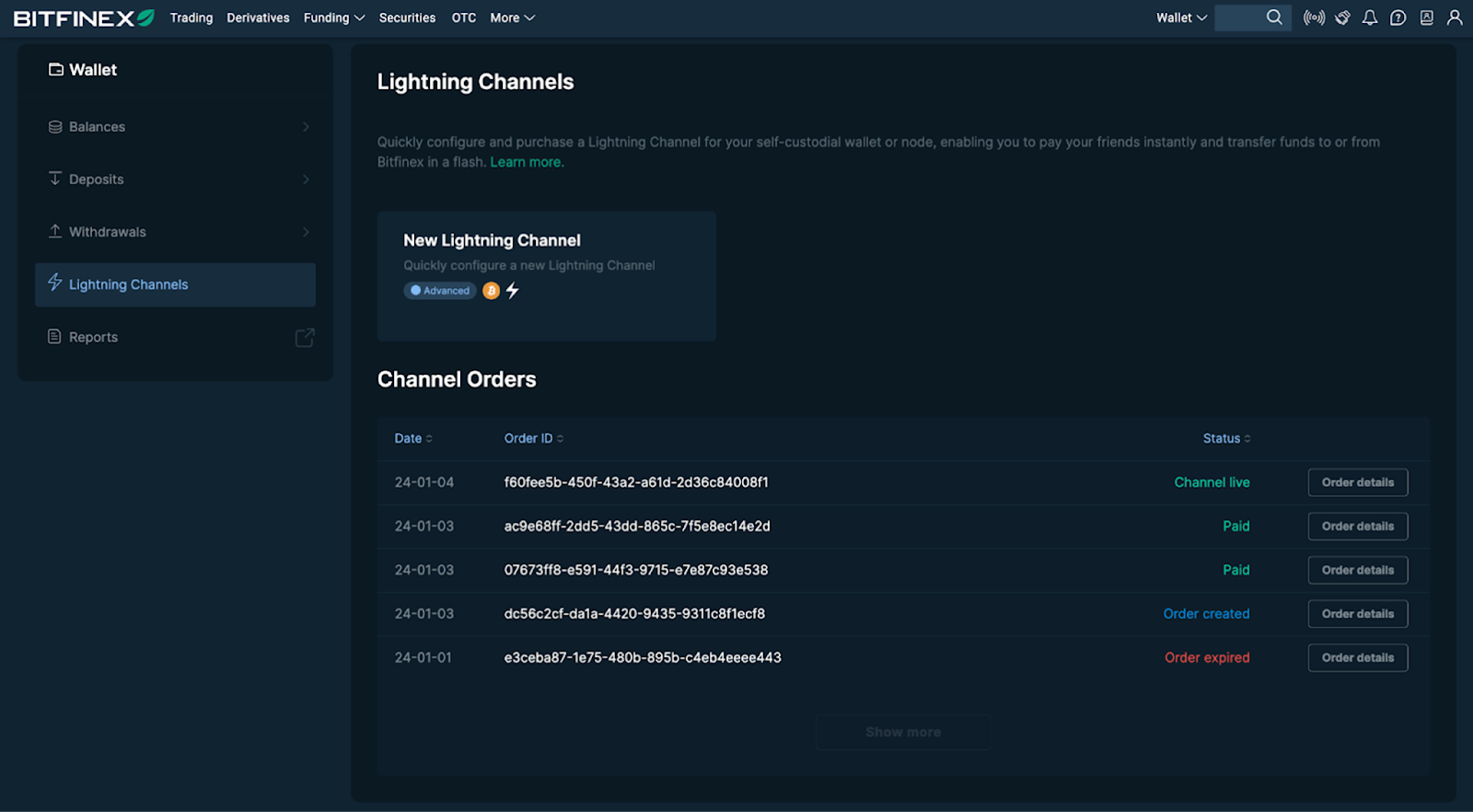The width and height of the screenshot is (1473, 812).
Task: Click order ID ac9e68ff-2dd5-43dd-865c-7f5e8ec14e2d
Action: pos(637,527)
